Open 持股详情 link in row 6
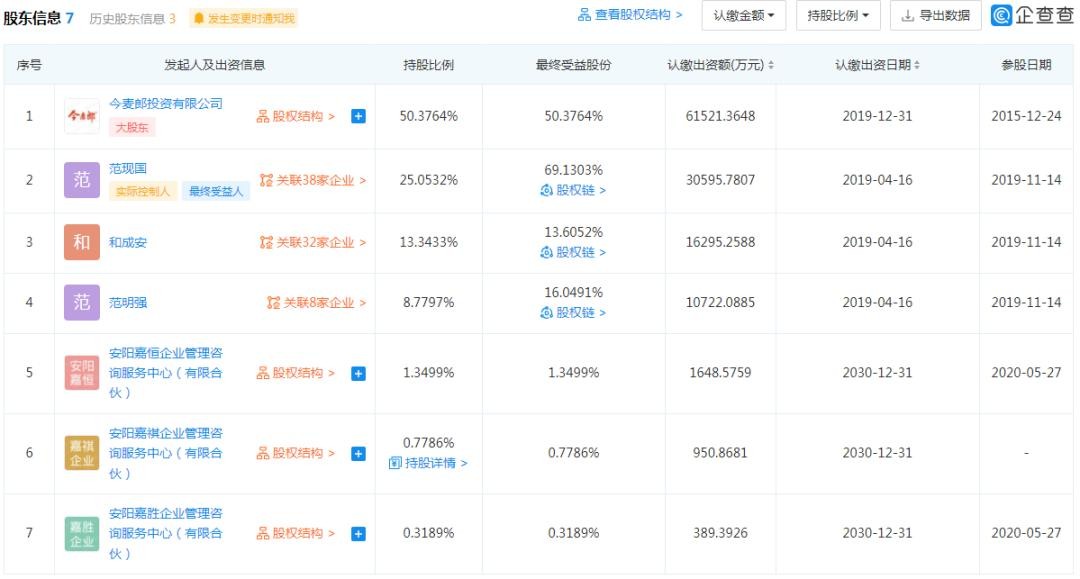This screenshot has width=1080, height=579. coord(428,463)
